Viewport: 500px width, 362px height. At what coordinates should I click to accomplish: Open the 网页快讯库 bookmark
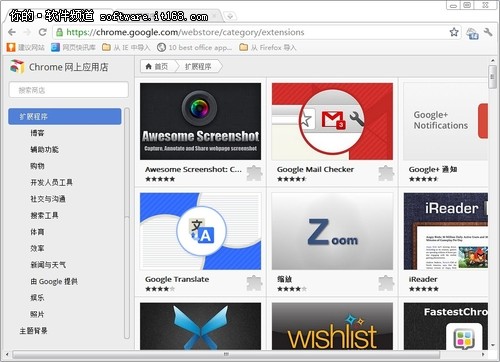pos(73,47)
